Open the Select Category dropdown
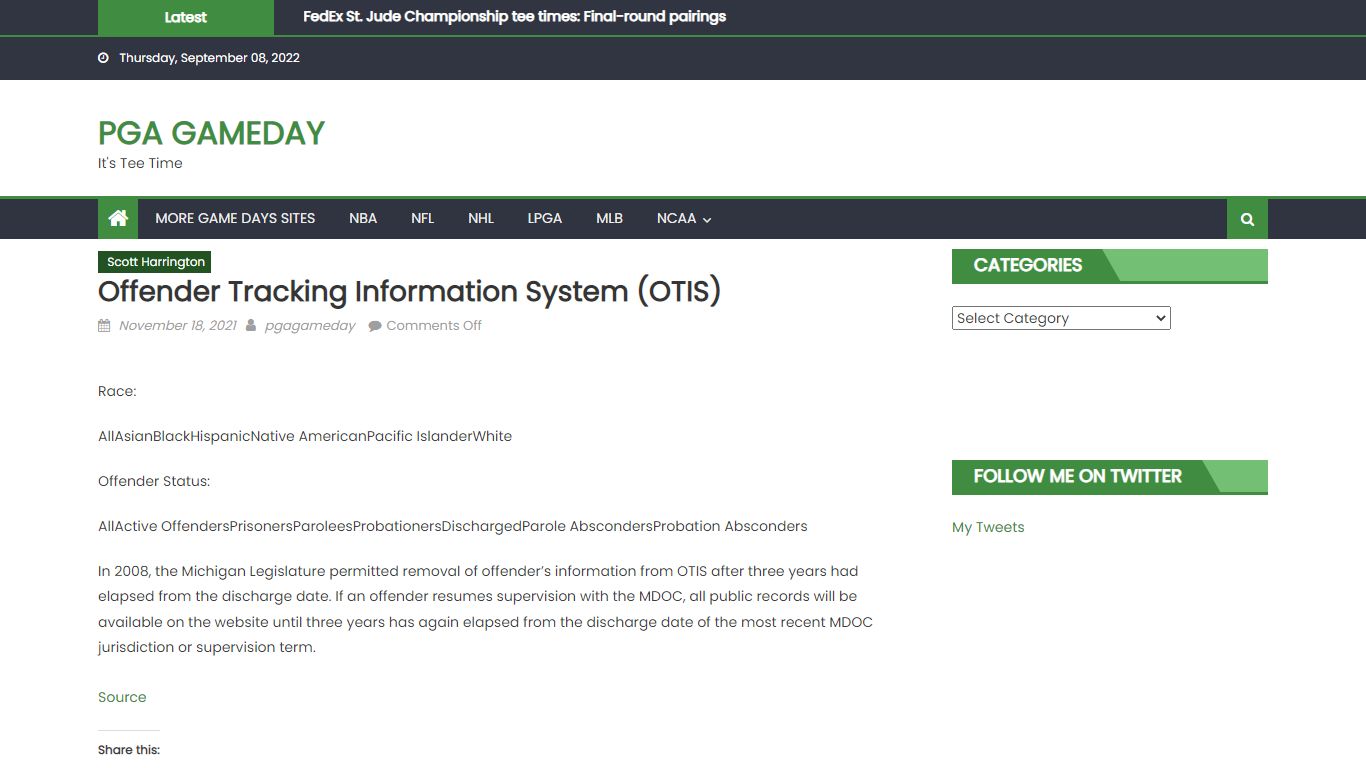 (1061, 318)
